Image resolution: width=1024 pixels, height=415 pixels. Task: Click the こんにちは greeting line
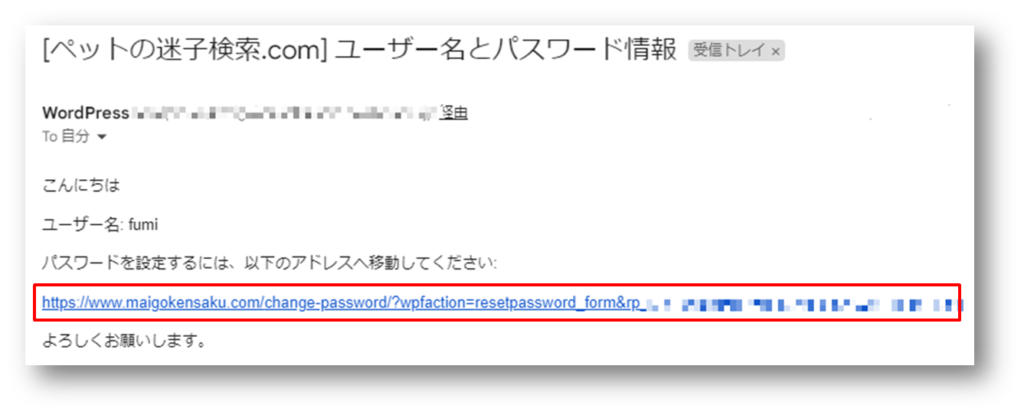[82, 186]
